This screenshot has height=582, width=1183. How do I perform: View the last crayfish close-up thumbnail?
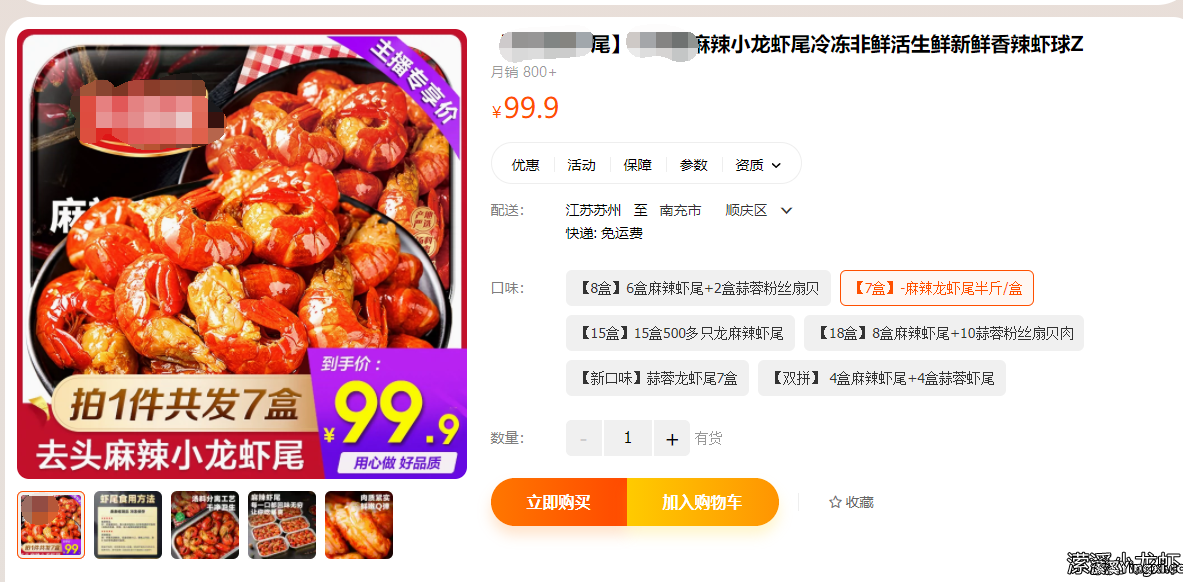tap(359, 525)
